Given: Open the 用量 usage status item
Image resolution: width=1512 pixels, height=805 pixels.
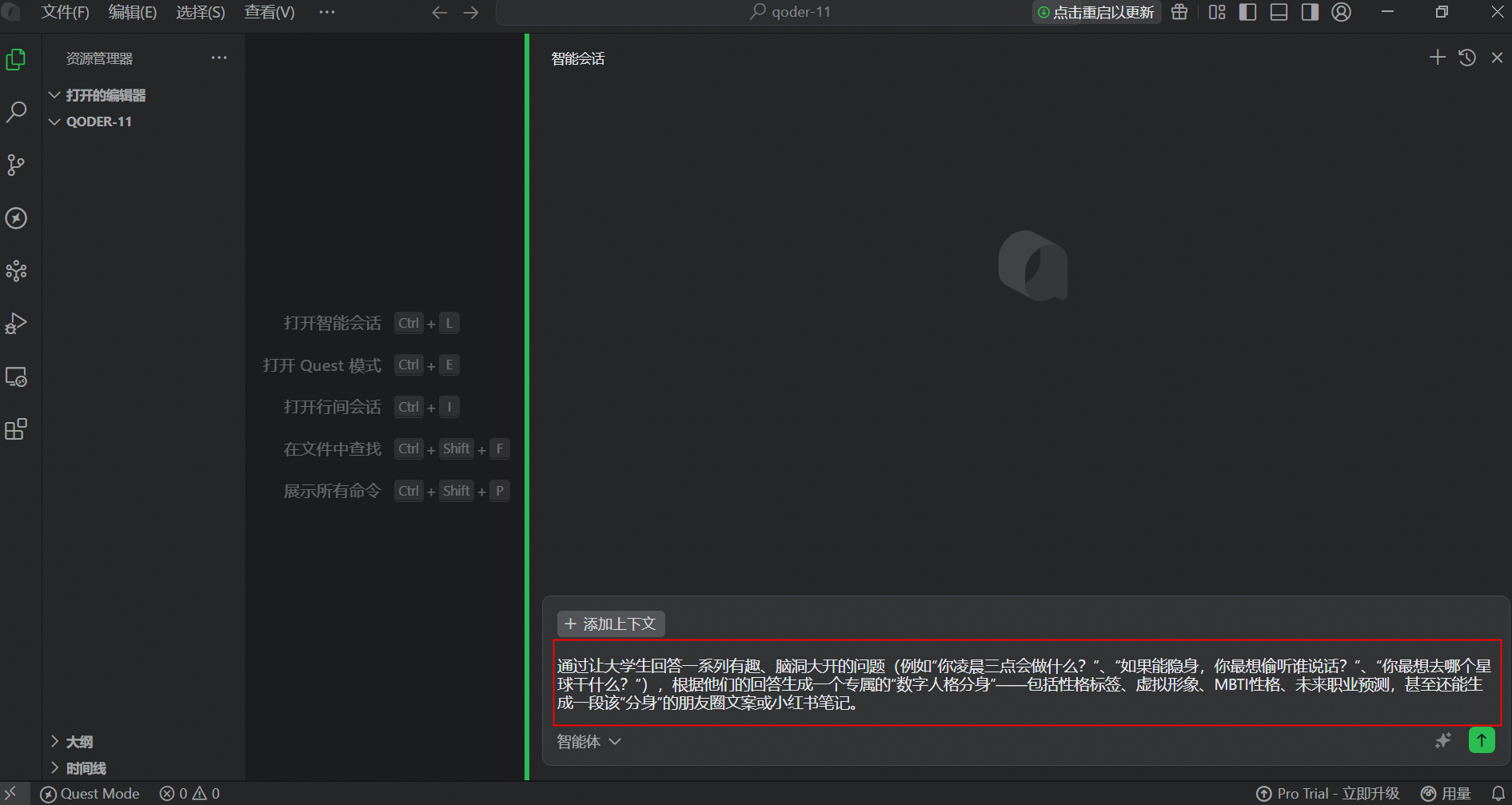Looking at the screenshot, I should coord(1446,794).
